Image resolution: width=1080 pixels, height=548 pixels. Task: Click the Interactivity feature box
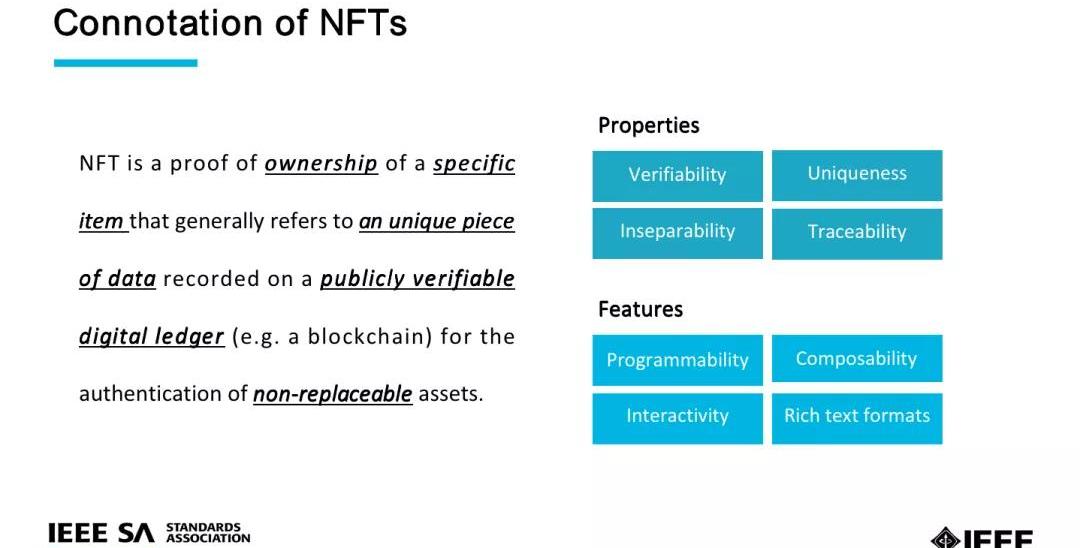click(677, 419)
